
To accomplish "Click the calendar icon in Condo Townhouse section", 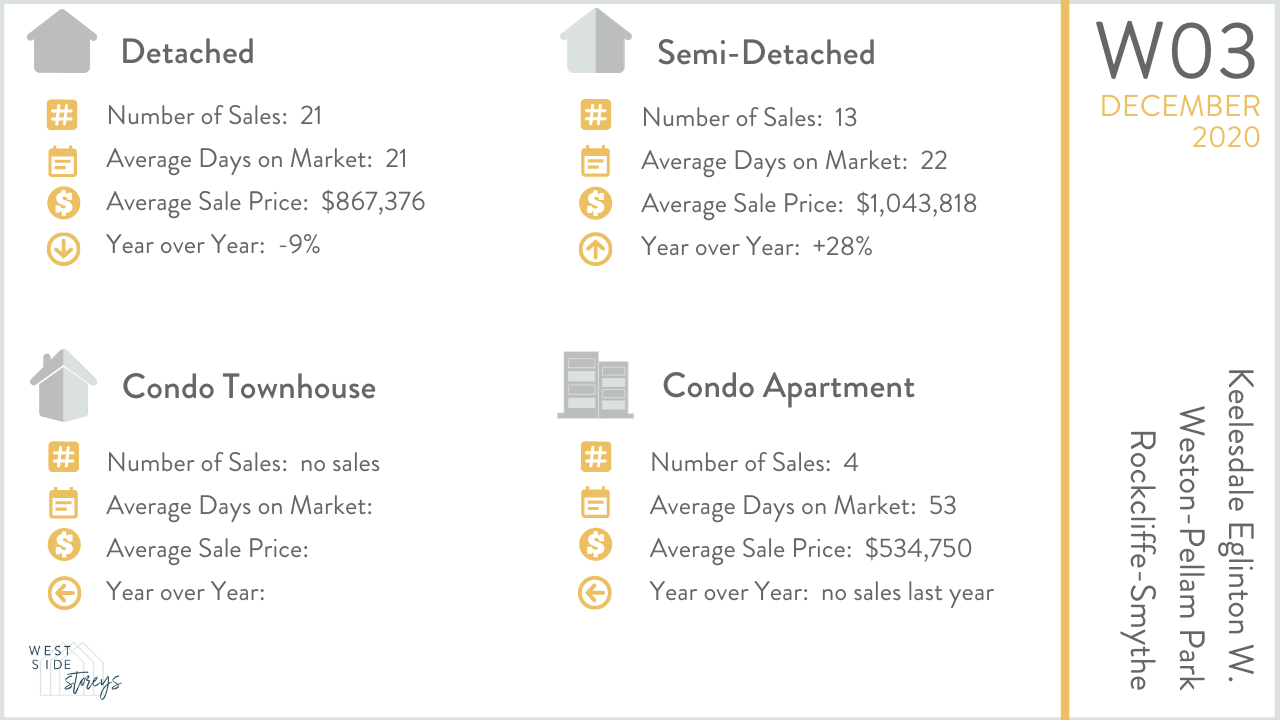I will click(63, 503).
